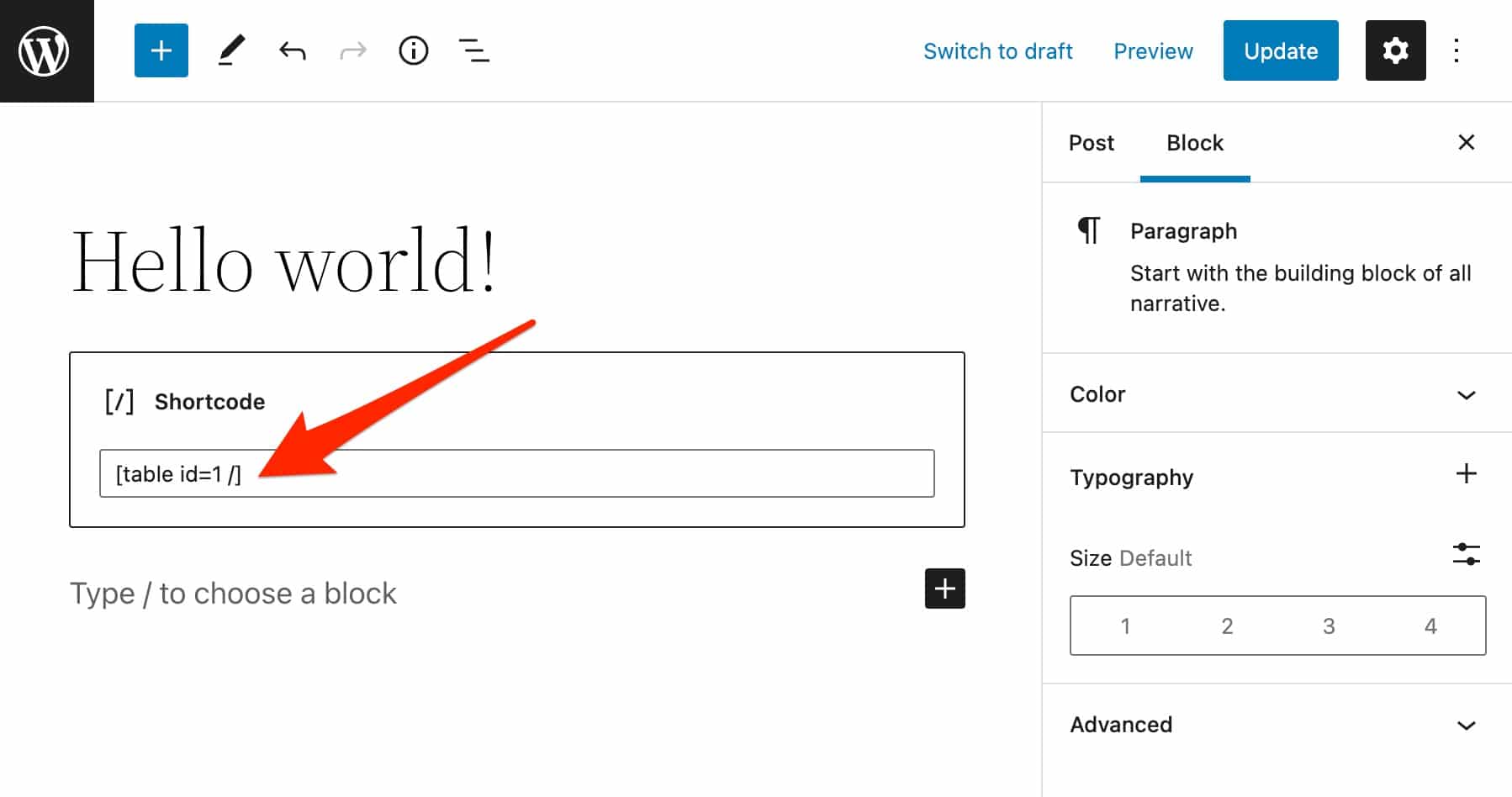Click the Shortcode block label
The width and height of the screenshot is (1512, 797).
[x=209, y=402]
